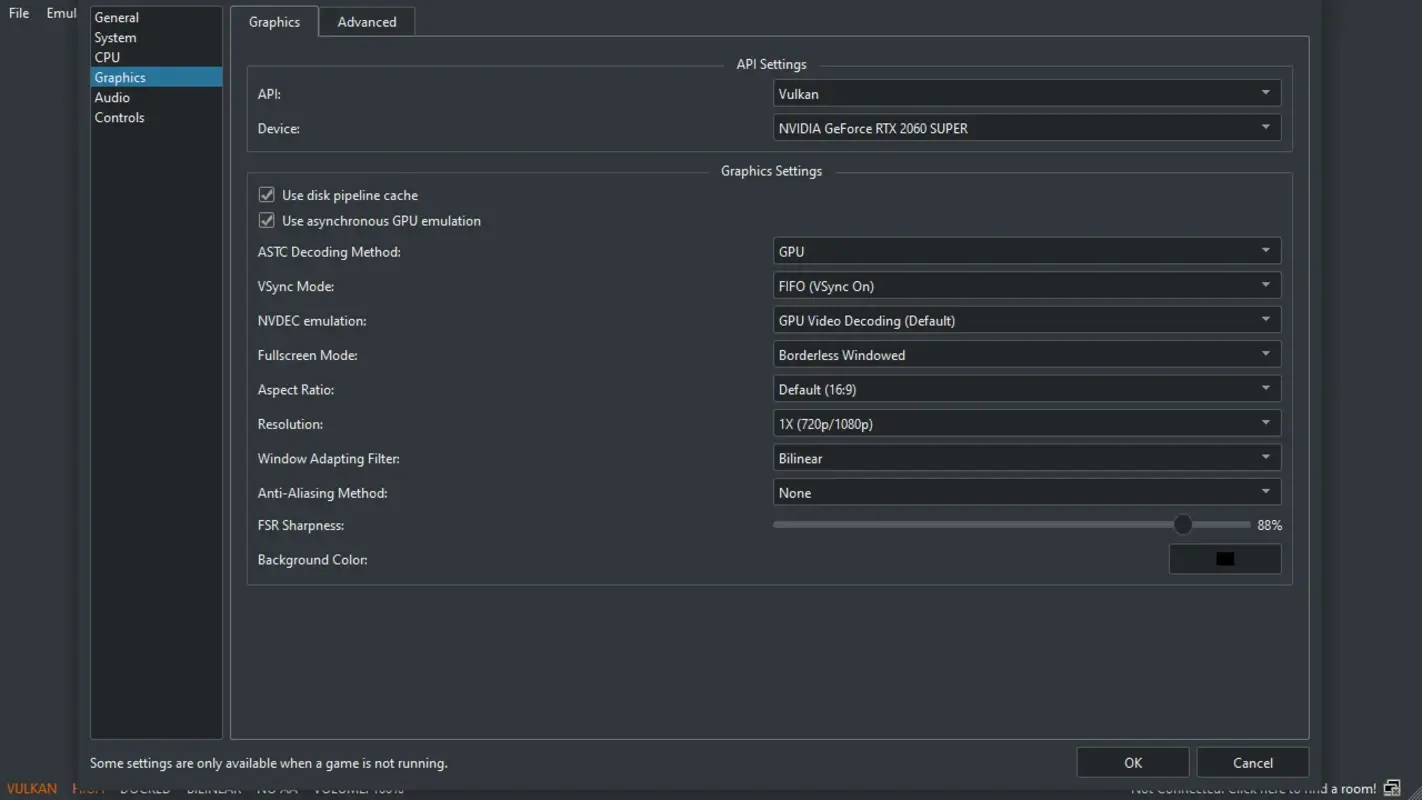Open the Fullscreen Mode dropdown
This screenshot has width=1422, height=800.
(1026, 354)
